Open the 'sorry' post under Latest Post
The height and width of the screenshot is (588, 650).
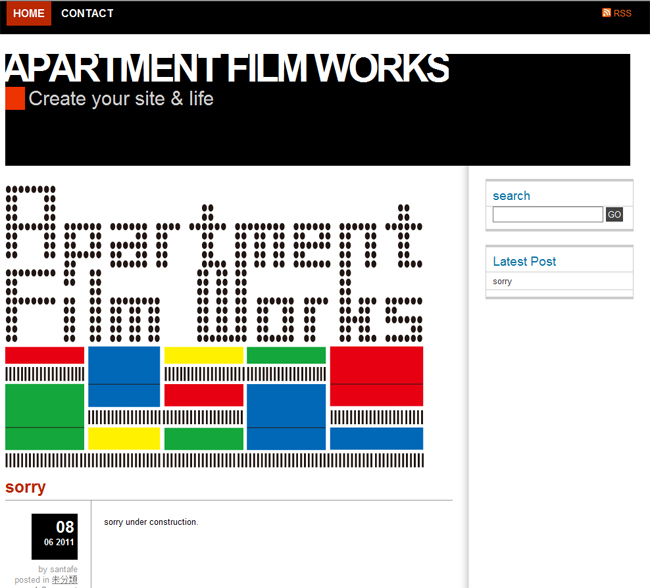click(502, 281)
